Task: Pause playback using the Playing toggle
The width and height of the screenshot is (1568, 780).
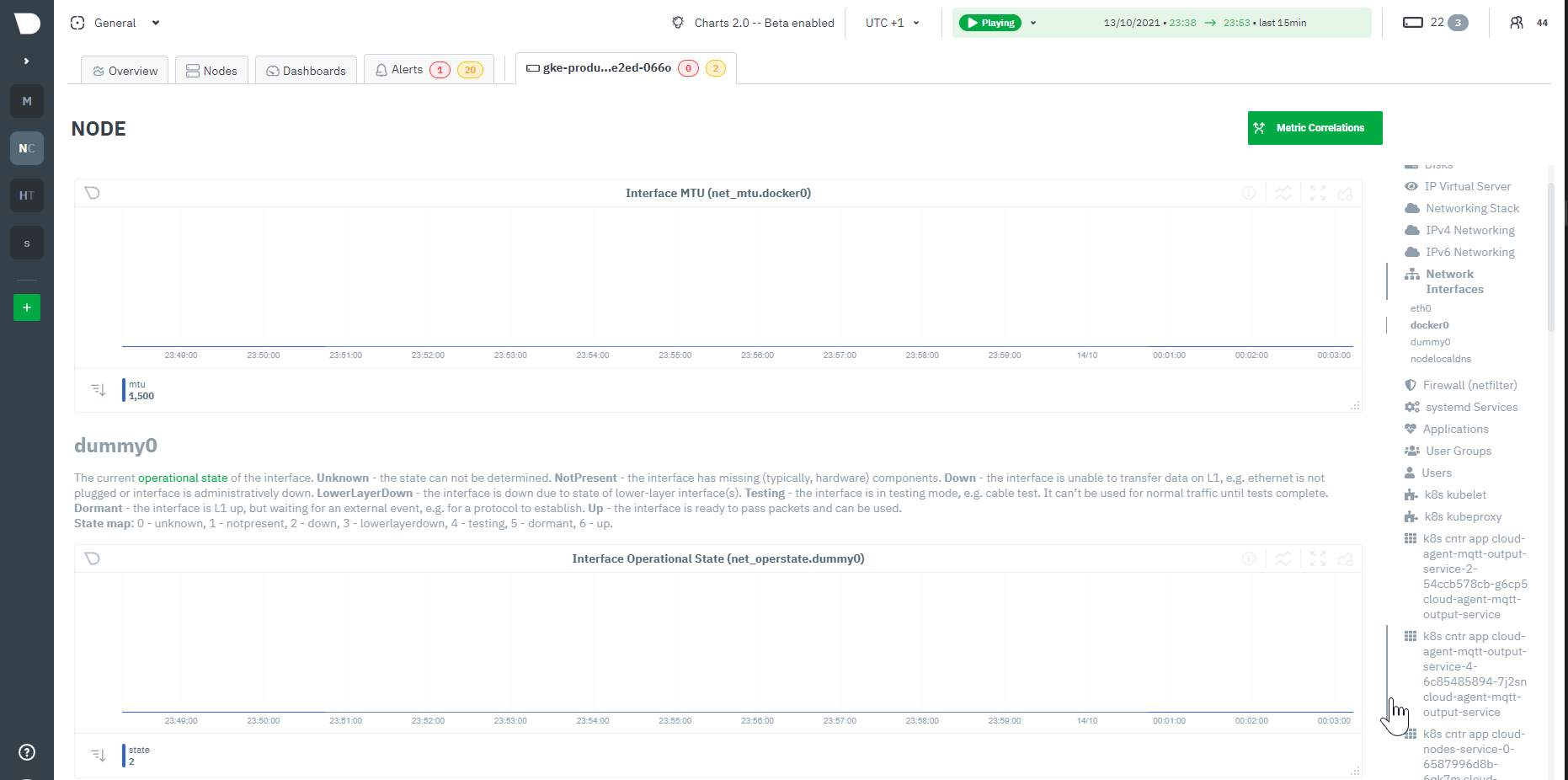Action: 989,23
